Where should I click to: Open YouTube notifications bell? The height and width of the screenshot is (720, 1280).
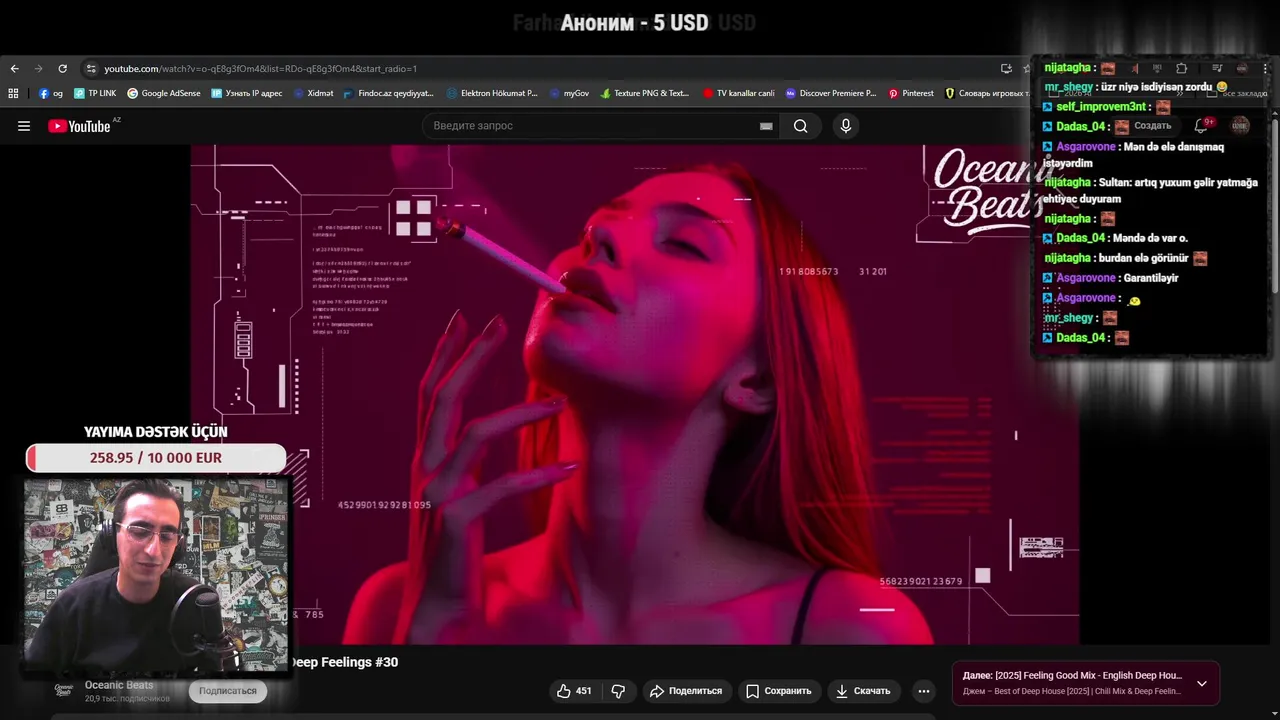pyautogui.click(x=1202, y=126)
